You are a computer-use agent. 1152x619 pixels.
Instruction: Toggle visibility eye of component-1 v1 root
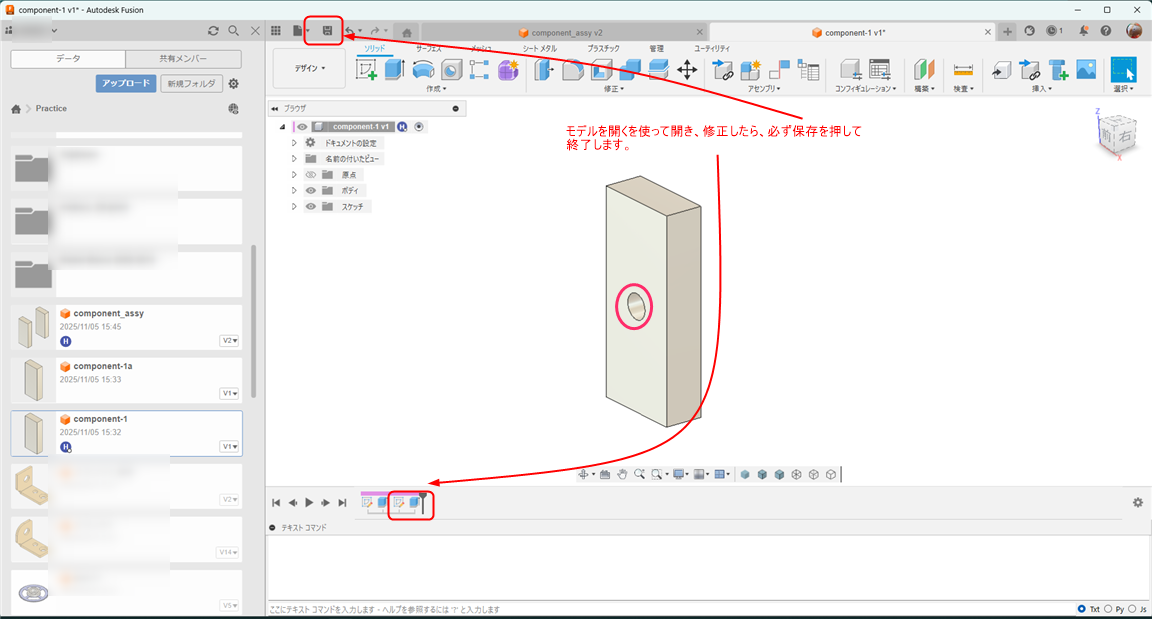[302, 127]
